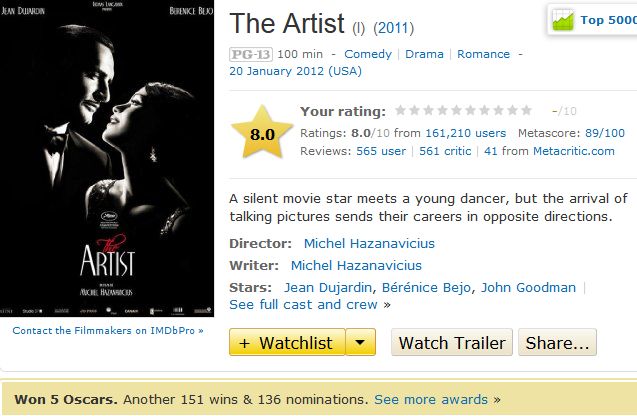
Task: Click Contact the Filmmakers on IMDbPro
Action: [x=108, y=330]
